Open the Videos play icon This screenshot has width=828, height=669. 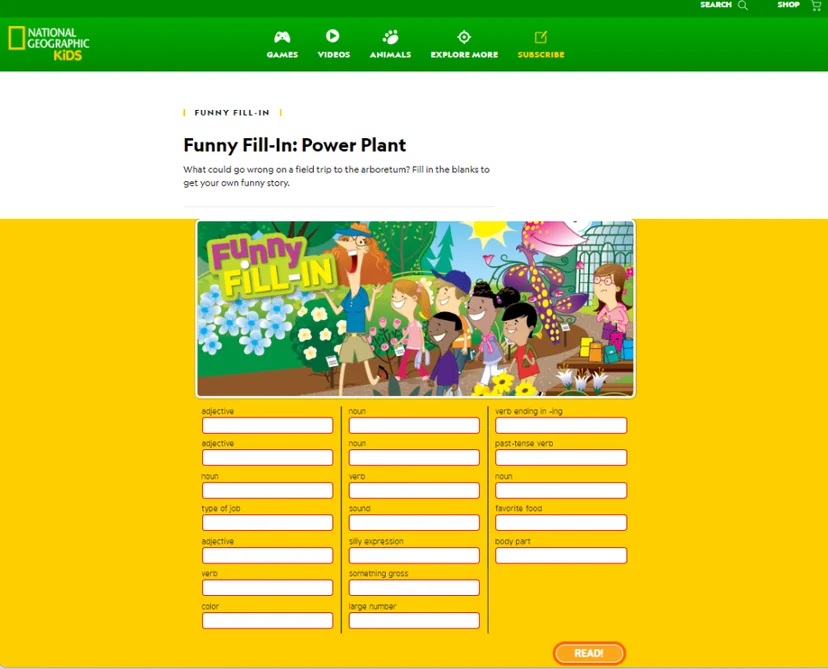click(x=333, y=36)
